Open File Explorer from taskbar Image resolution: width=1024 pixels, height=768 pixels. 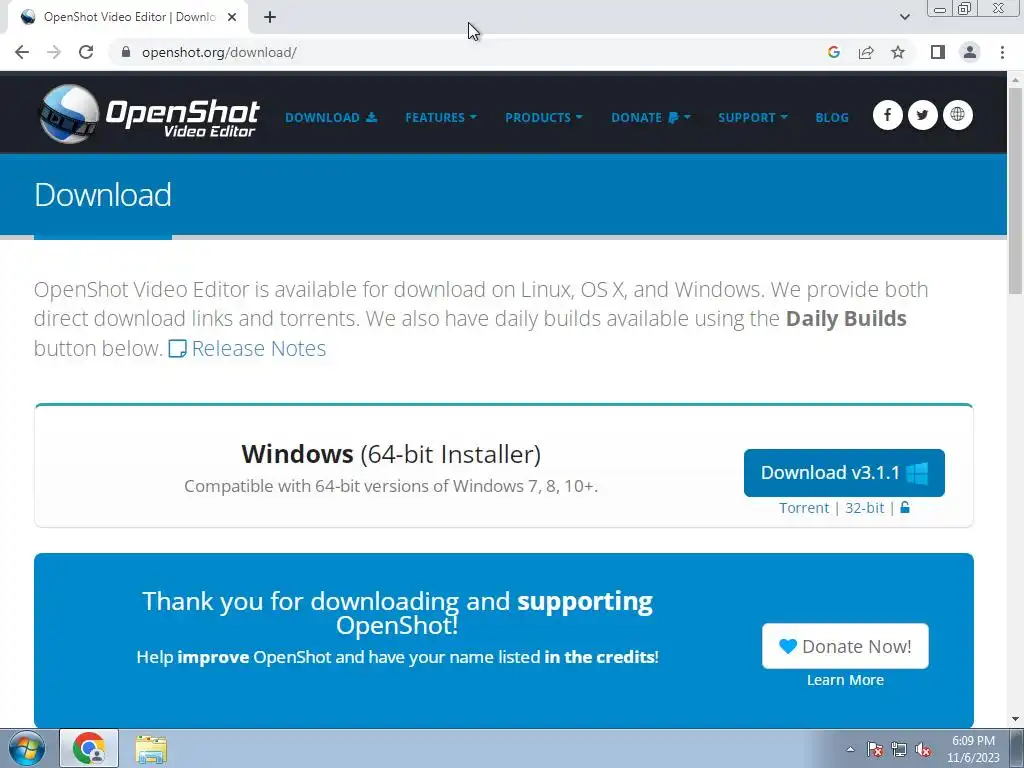point(151,748)
